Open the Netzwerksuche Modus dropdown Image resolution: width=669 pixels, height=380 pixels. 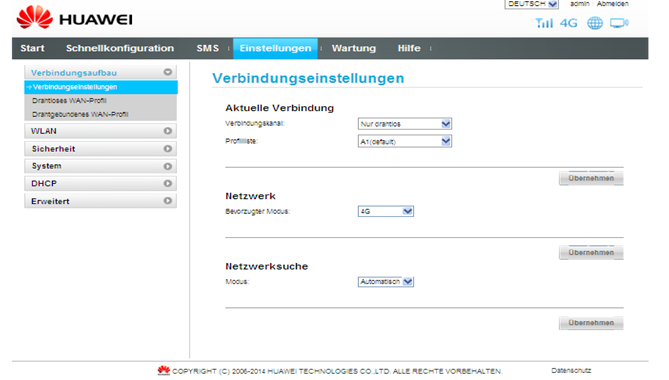point(385,281)
